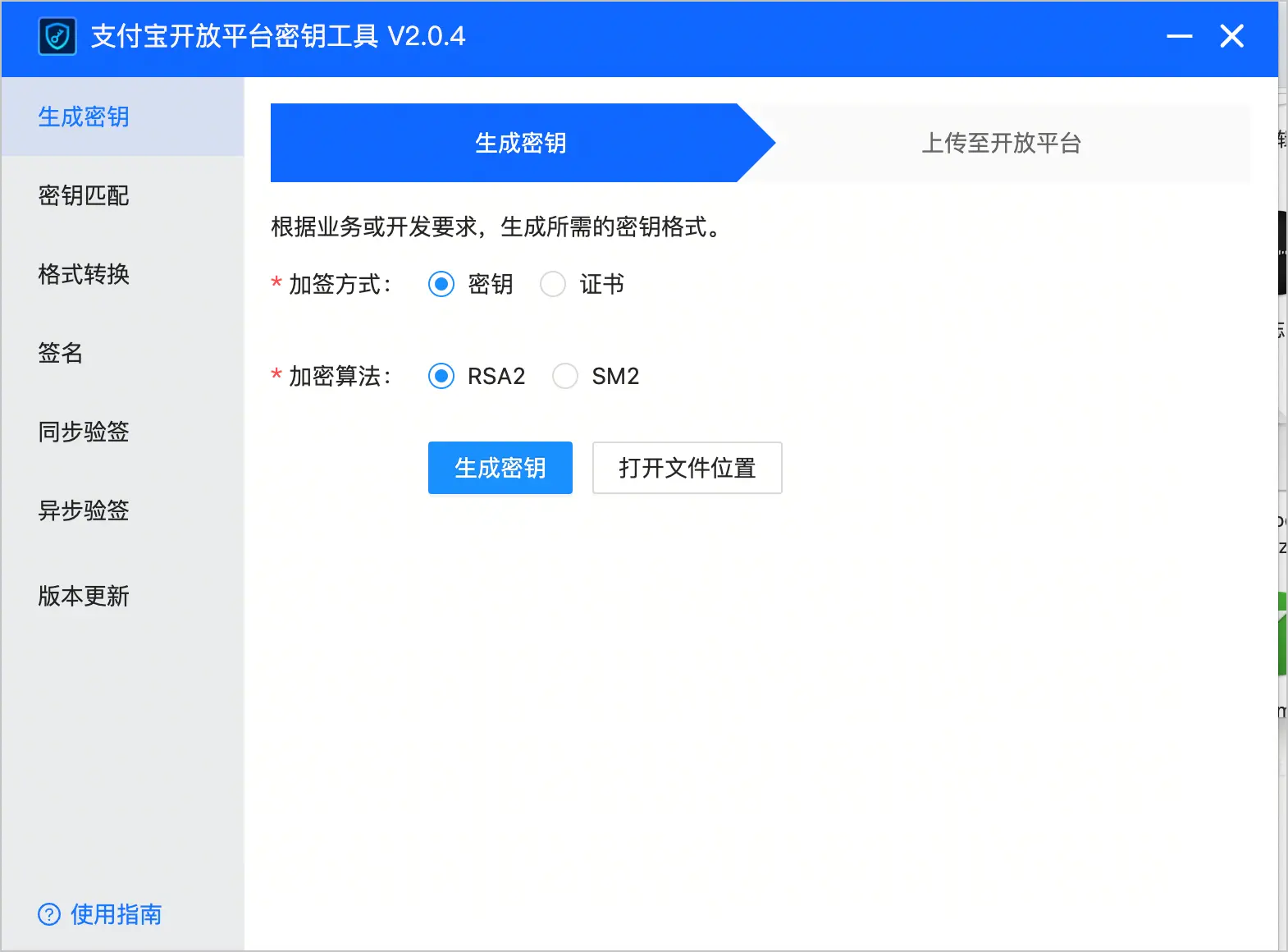Close the key tool window
The height and width of the screenshot is (952, 1288).
(1232, 36)
